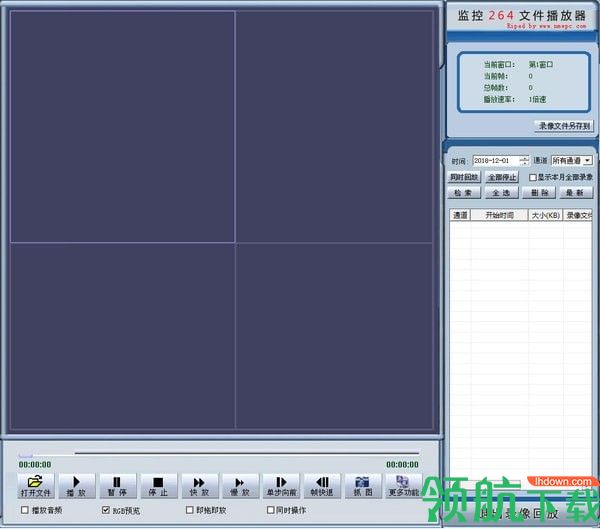Click the date spinner down arrow
Viewport: 600px width, 529px height.
click(x=524, y=163)
